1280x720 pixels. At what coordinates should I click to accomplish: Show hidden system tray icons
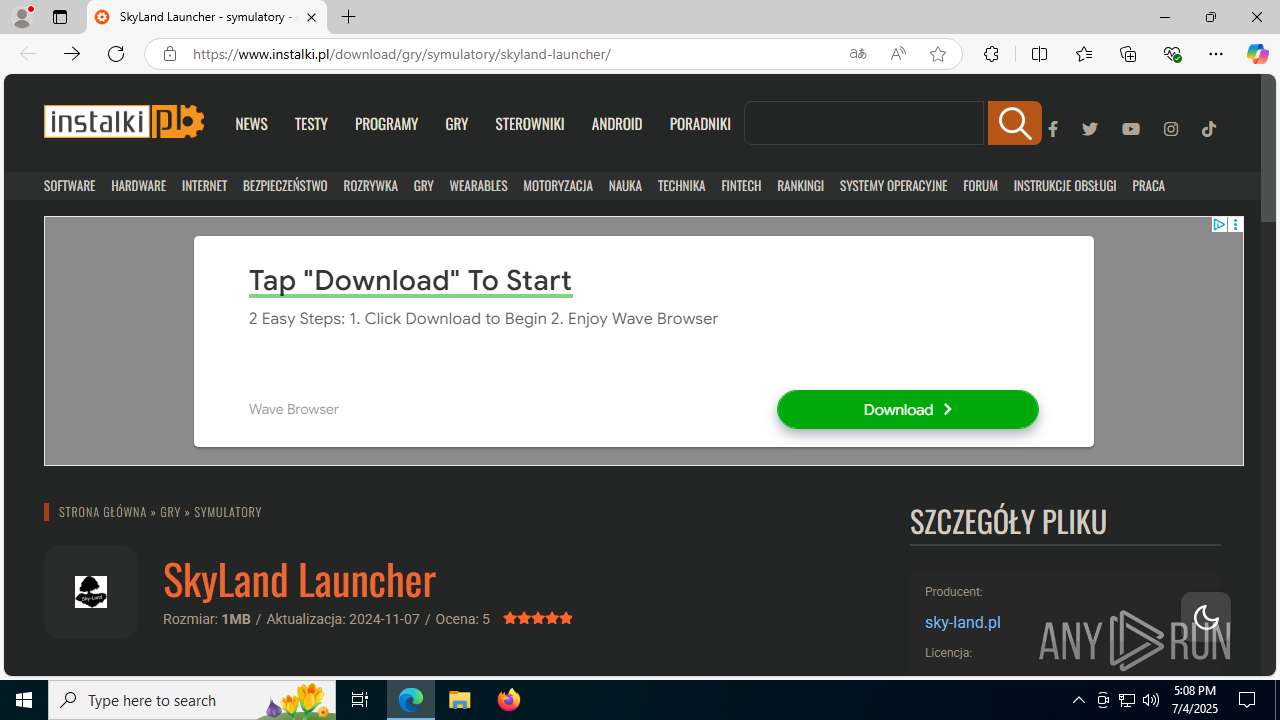coord(1079,700)
